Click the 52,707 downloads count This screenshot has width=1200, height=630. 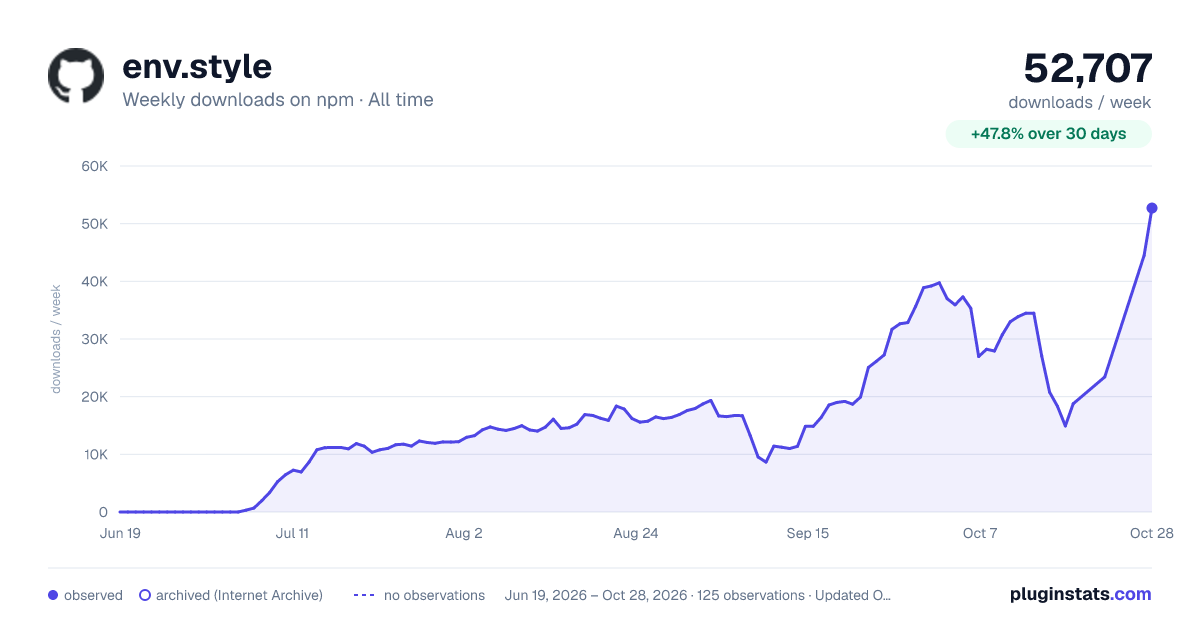(1088, 68)
